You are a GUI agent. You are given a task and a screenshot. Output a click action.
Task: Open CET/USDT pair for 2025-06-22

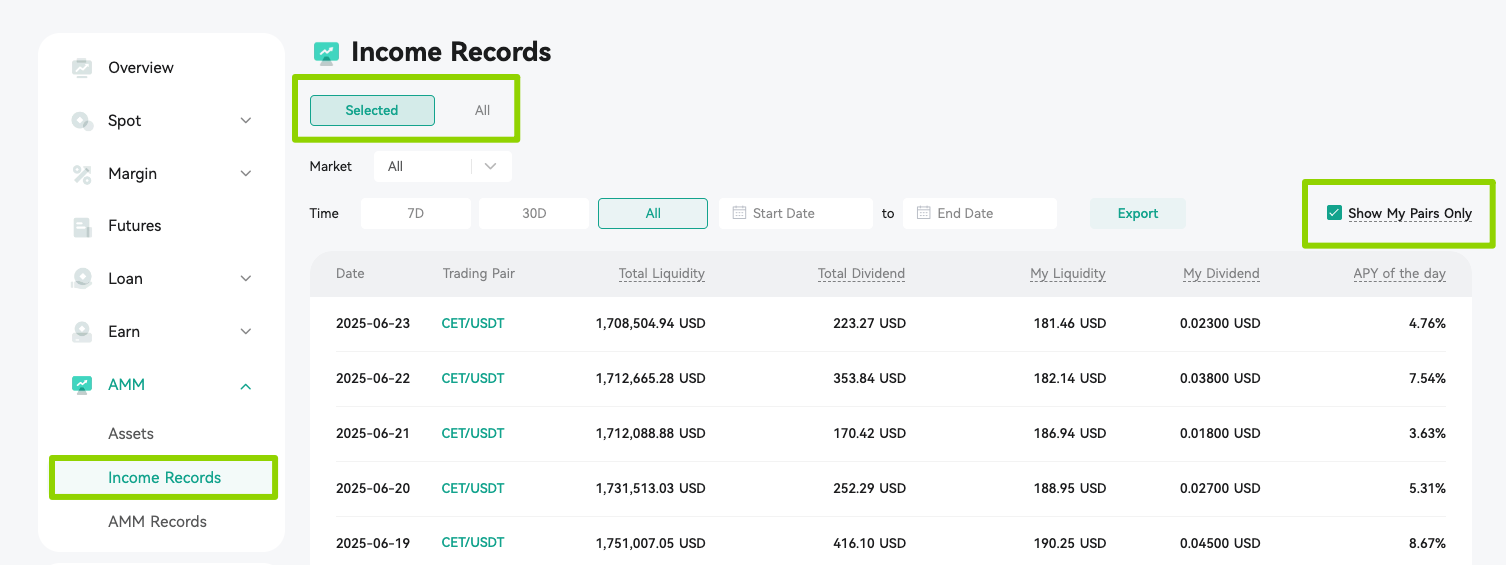click(x=473, y=379)
